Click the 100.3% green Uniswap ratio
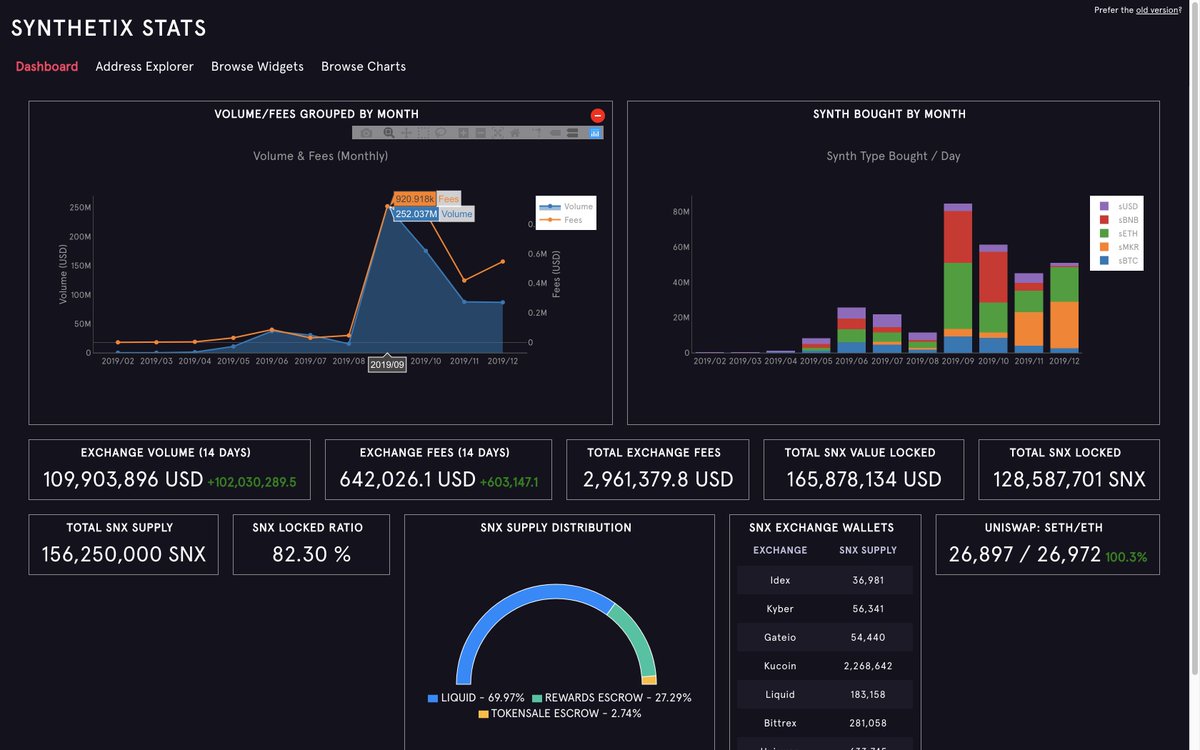This screenshot has height=750, width=1200. click(x=1126, y=558)
